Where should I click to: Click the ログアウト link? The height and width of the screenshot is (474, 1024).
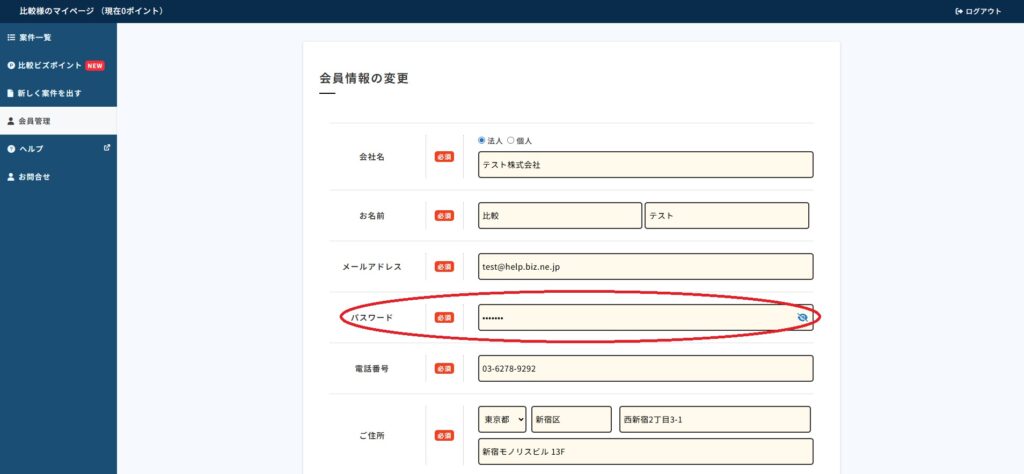coord(983,11)
